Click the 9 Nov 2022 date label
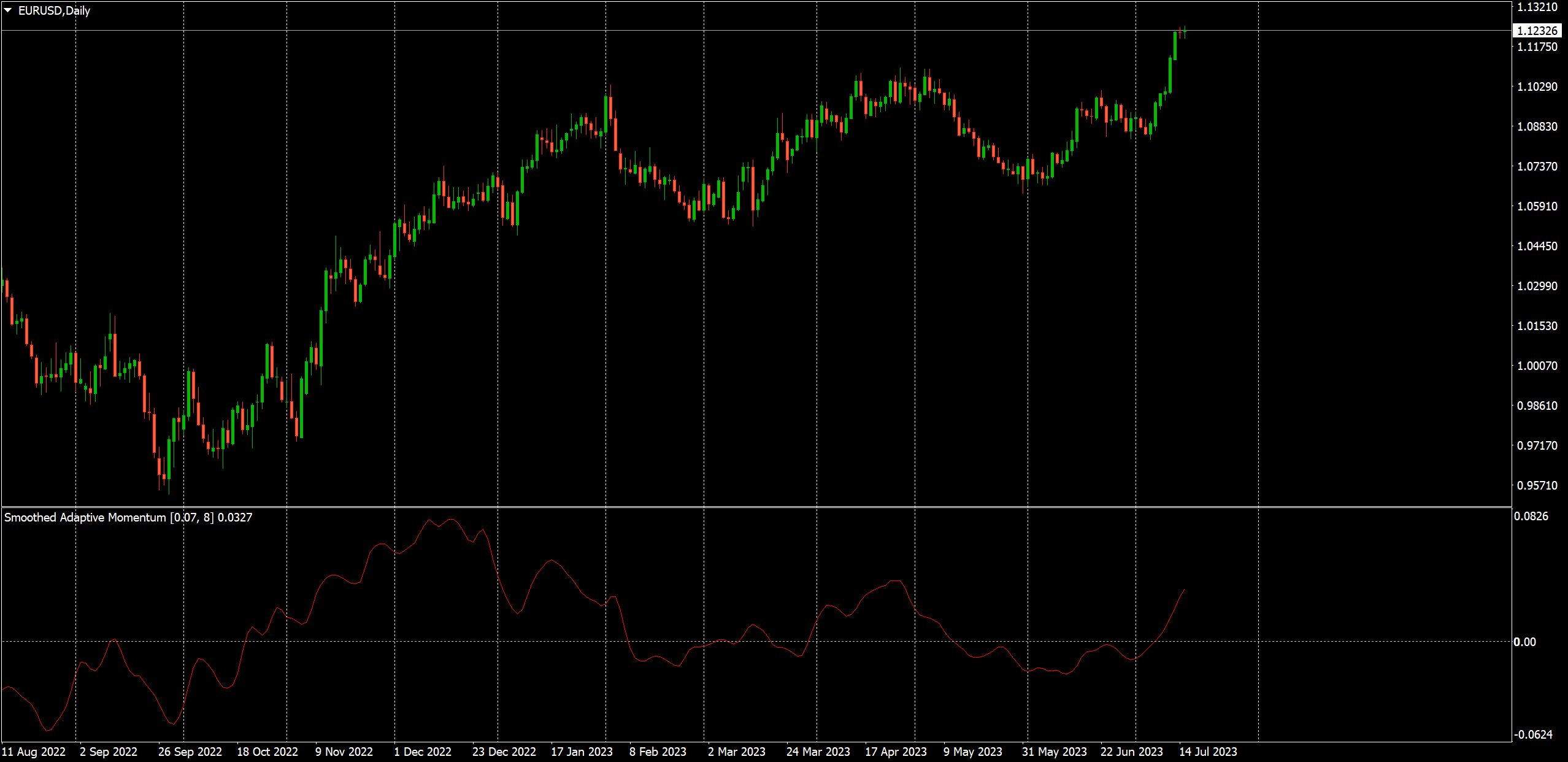1568x762 pixels. click(344, 752)
